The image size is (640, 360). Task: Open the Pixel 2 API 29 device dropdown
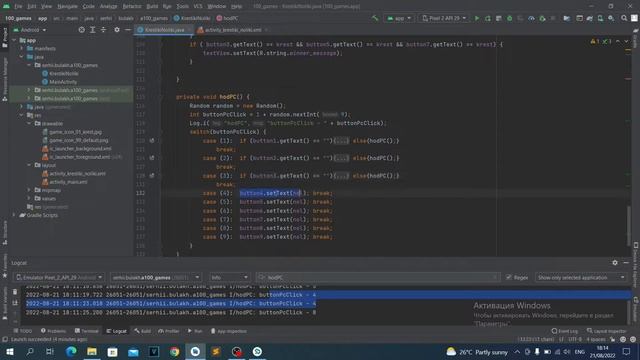pos(444,18)
